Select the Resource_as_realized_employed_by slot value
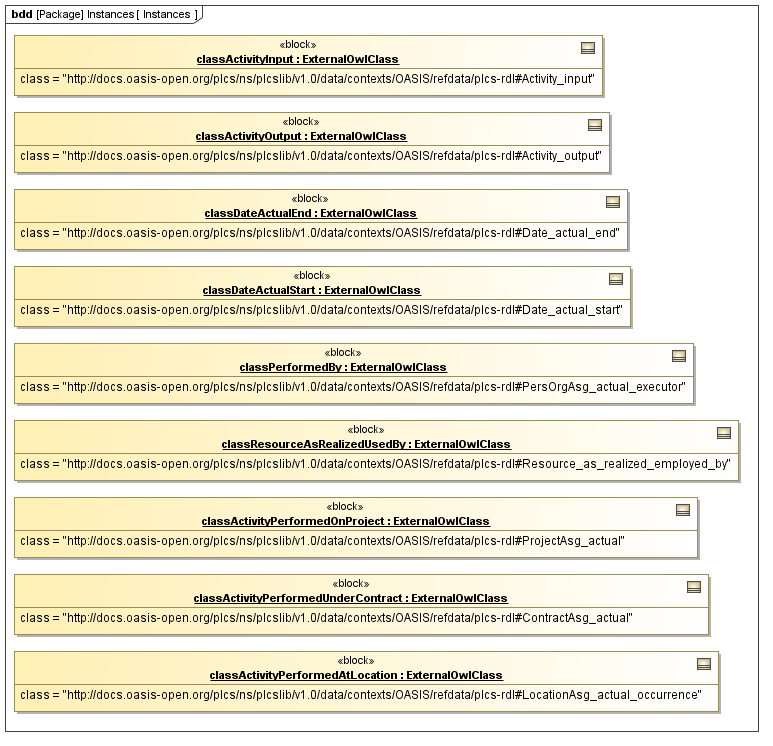 376,464
